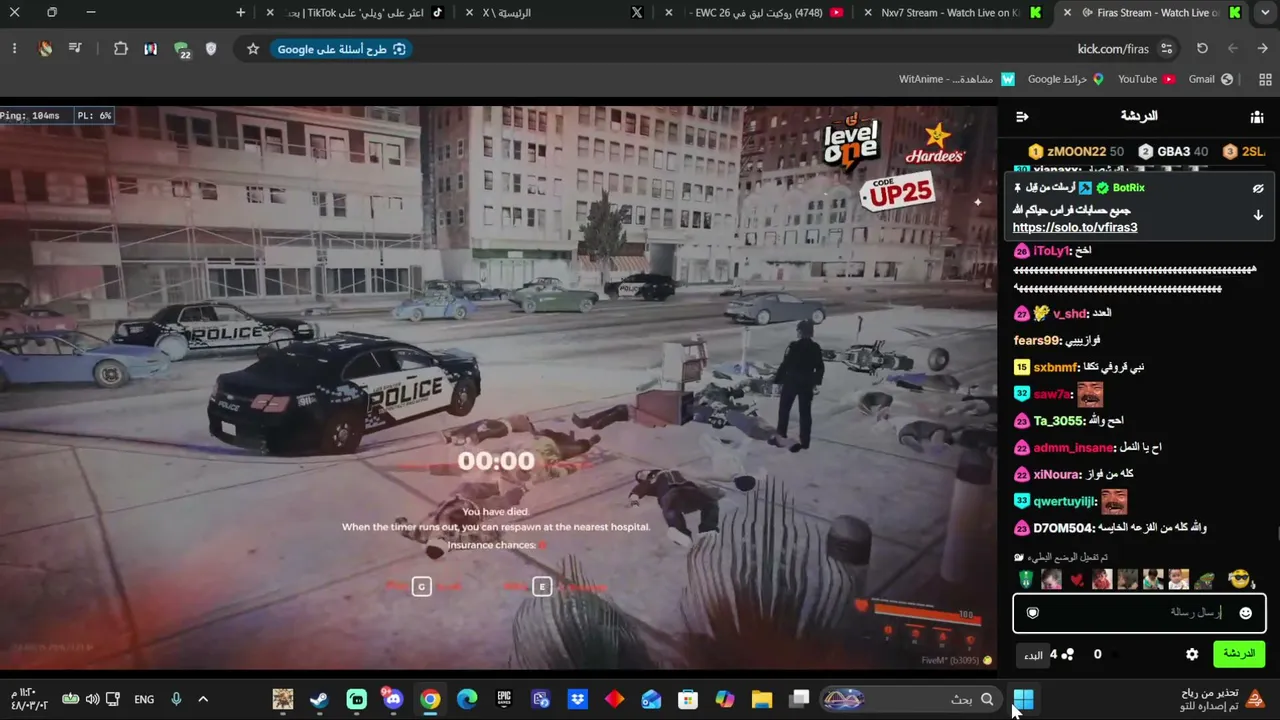The width and height of the screenshot is (1280, 720).
Task: Open the chat users list icon
Action: (1257, 117)
